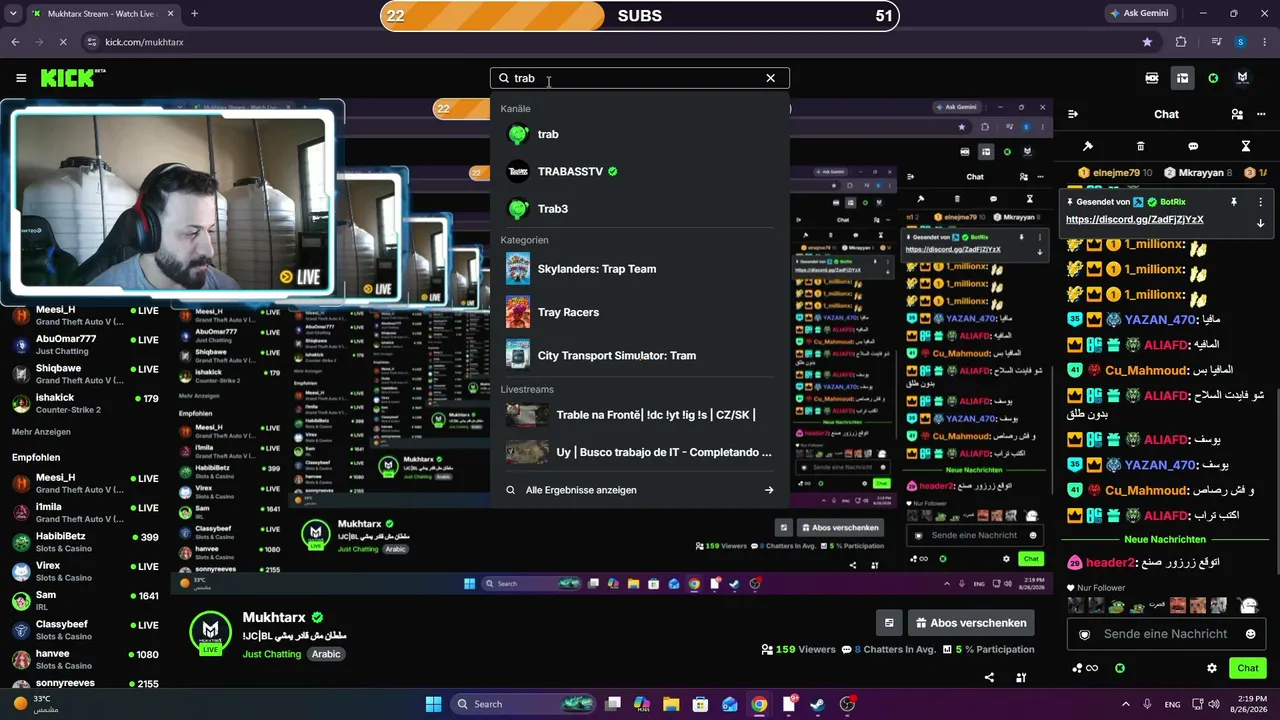Click the Ask Gemini button
The image size is (1280, 720).
click(x=1140, y=13)
